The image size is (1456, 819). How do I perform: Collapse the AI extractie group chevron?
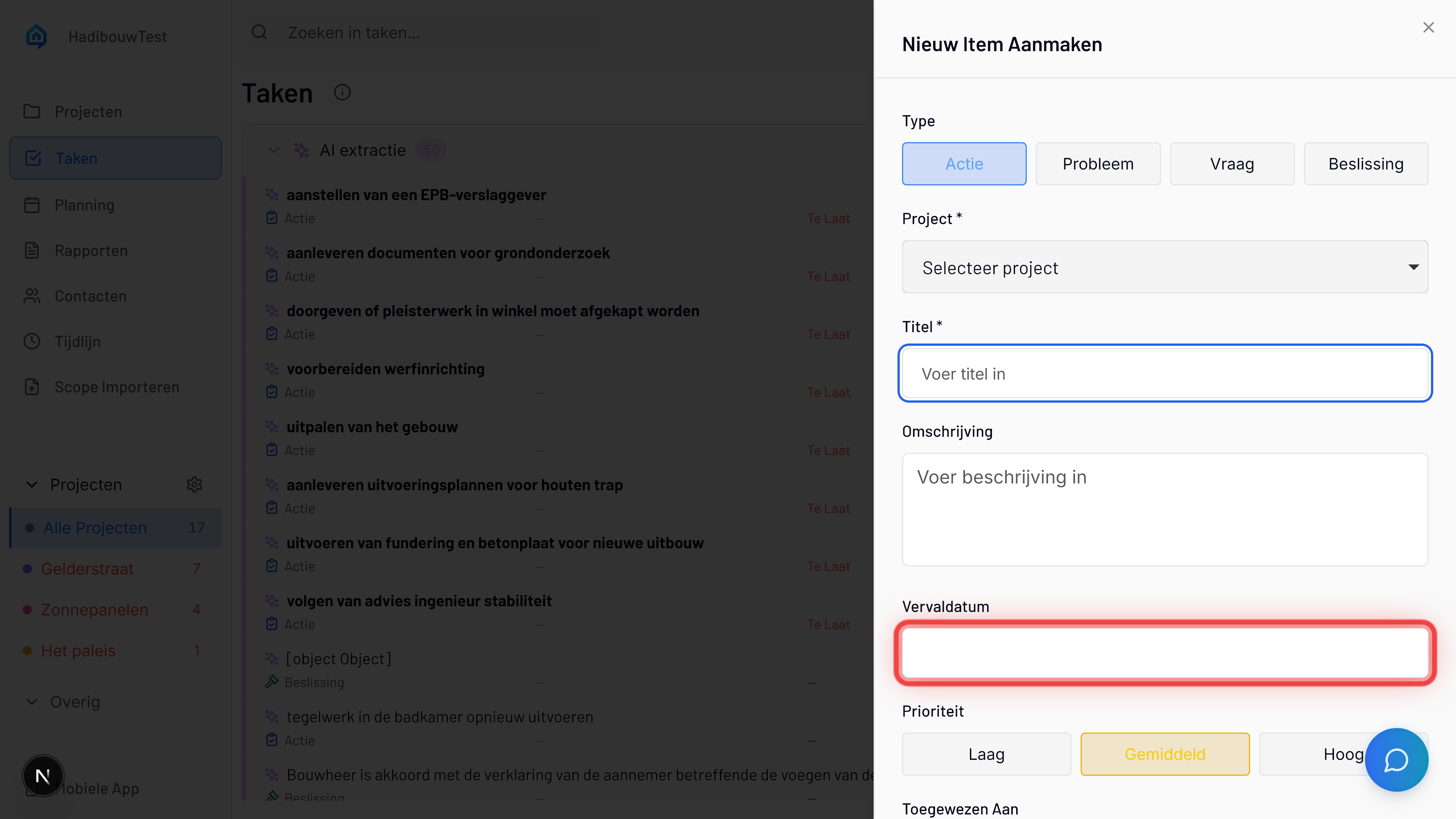(274, 151)
